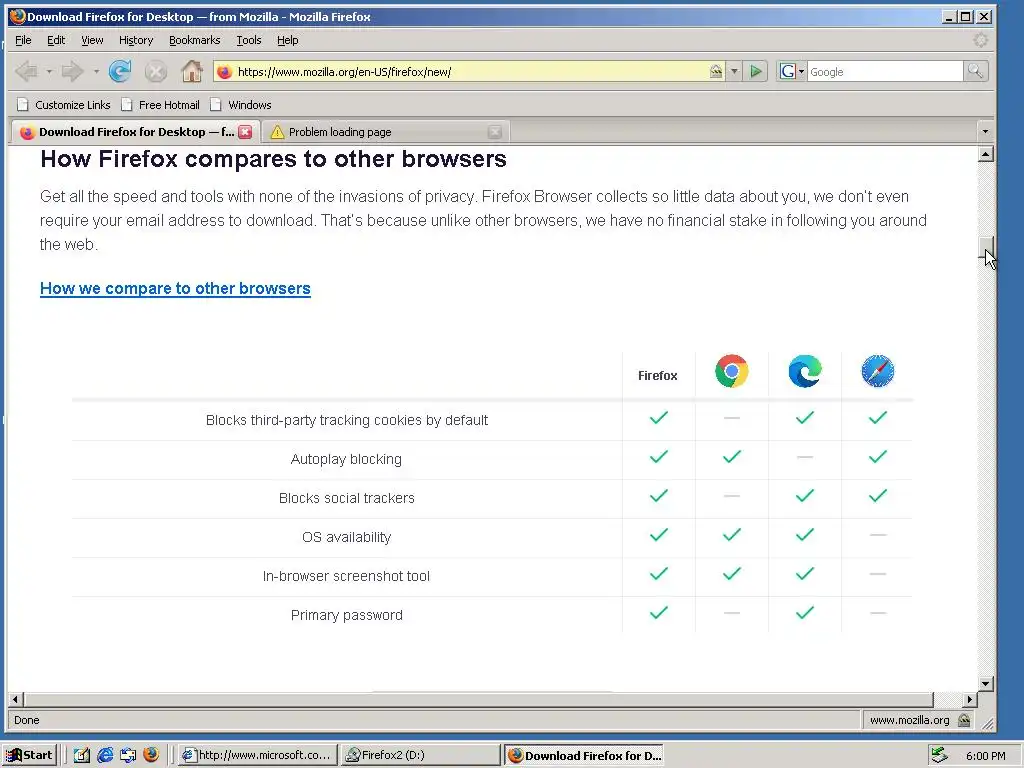
Task: Click the 'Blocks social trackers' row label
Action: point(347,498)
